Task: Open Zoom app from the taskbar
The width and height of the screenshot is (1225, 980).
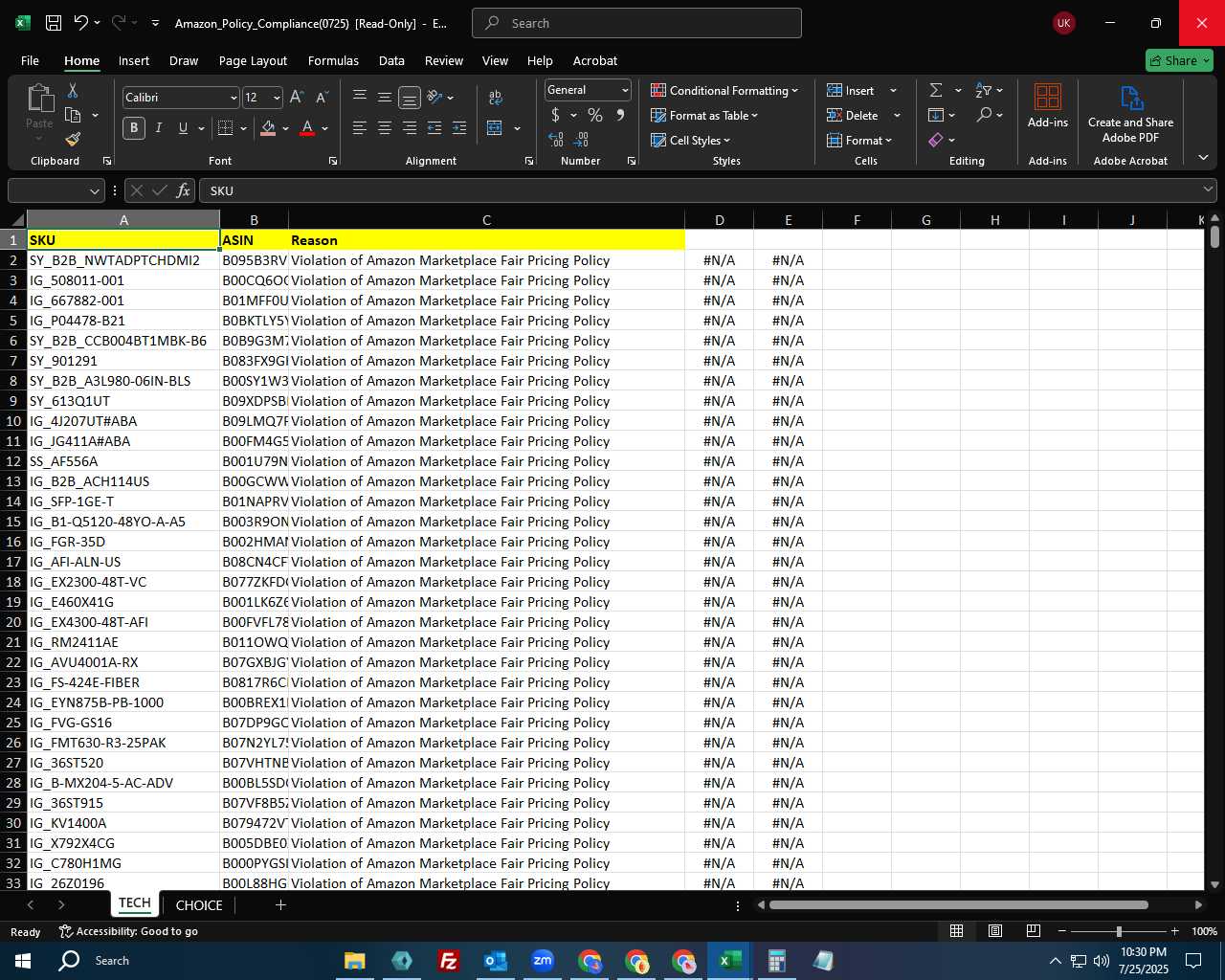Action: [x=543, y=961]
